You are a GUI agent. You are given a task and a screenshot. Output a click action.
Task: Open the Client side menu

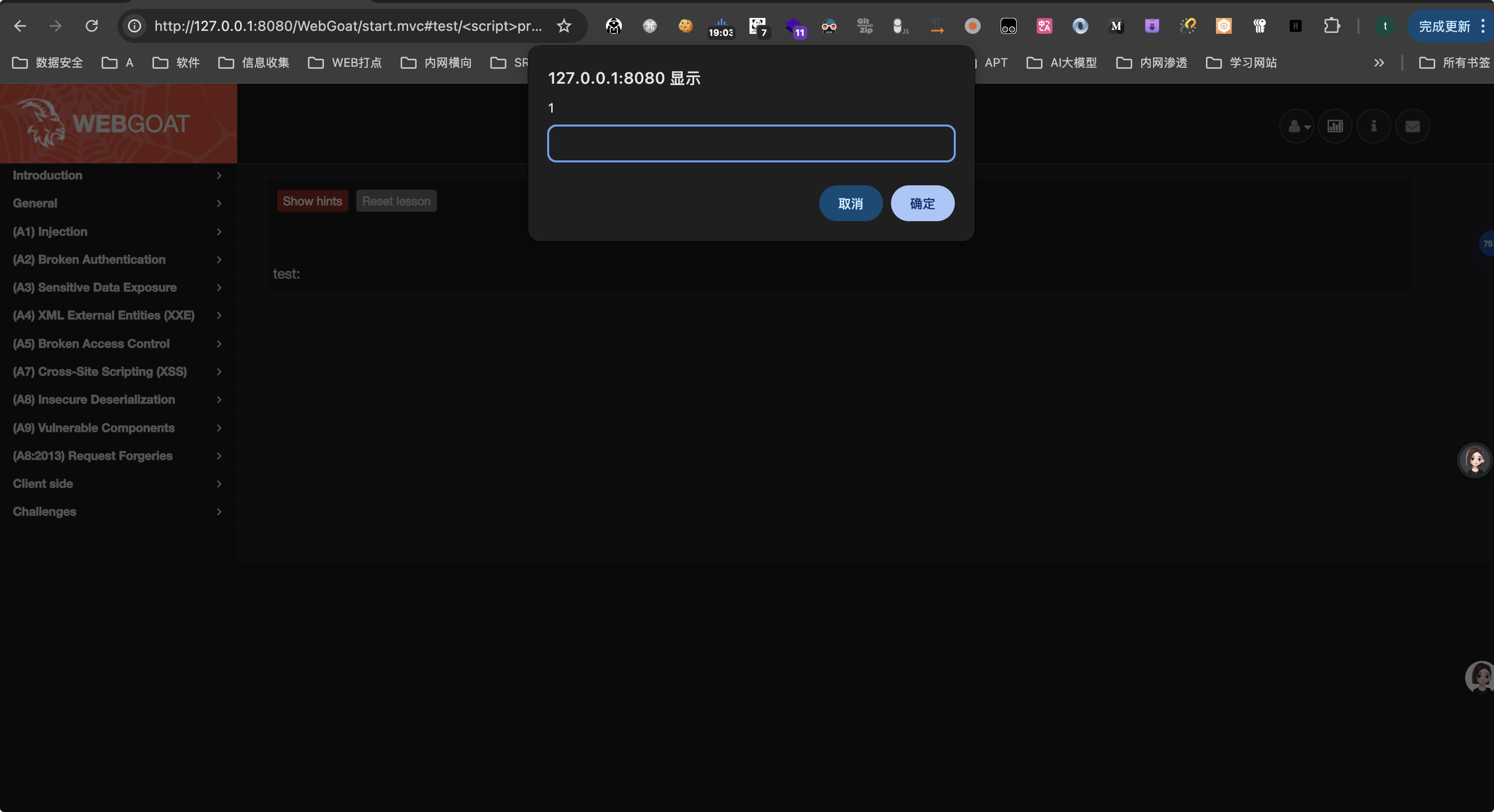tap(118, 483)
